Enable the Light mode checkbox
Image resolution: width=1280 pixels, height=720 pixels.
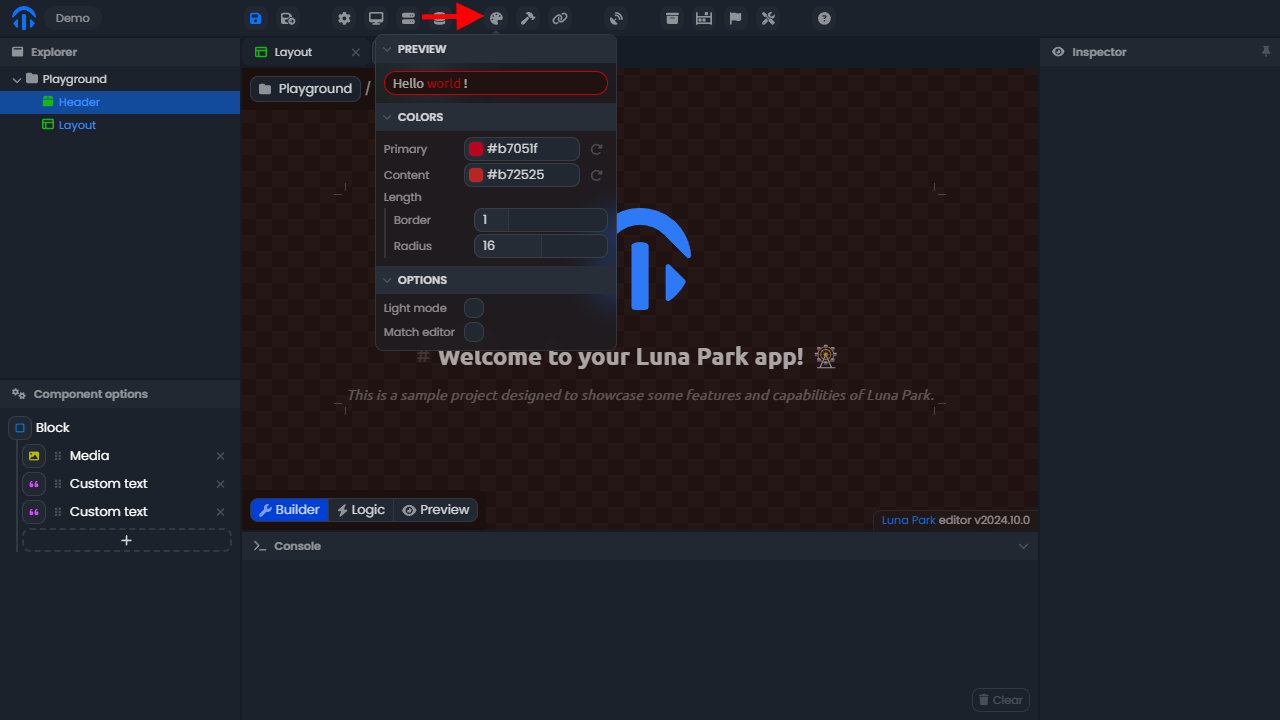point(474,308)
